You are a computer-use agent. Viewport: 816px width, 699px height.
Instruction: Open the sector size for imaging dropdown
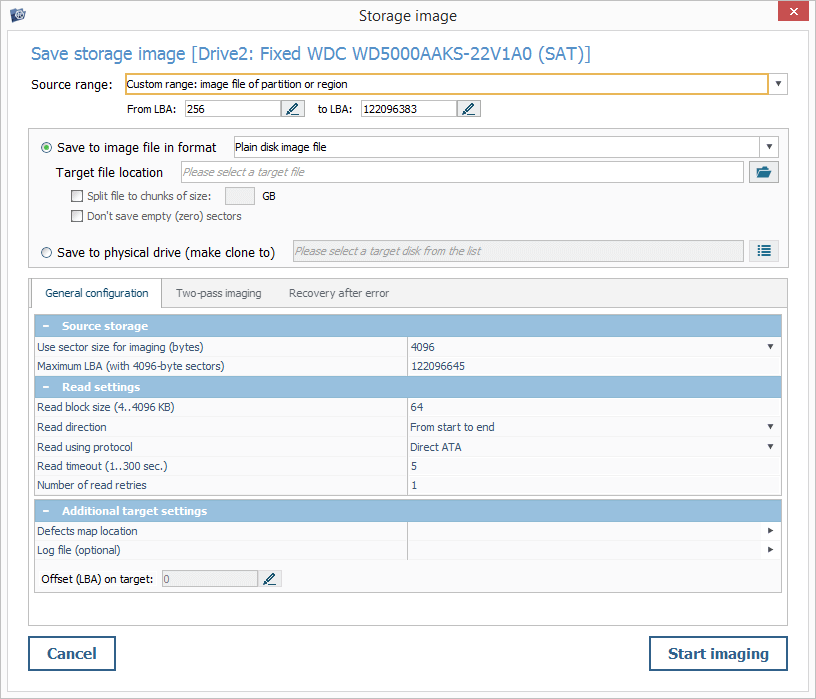(x=770, y=347)
